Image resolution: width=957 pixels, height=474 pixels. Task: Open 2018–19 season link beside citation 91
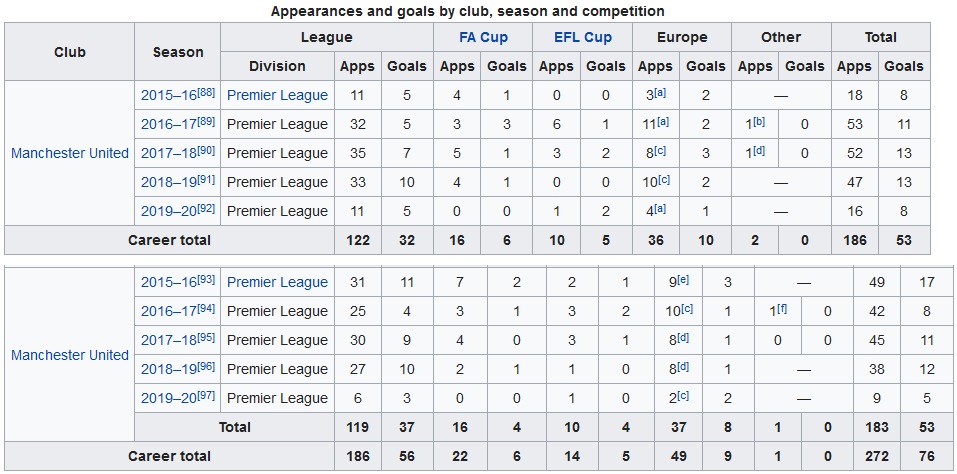point(170,182)
